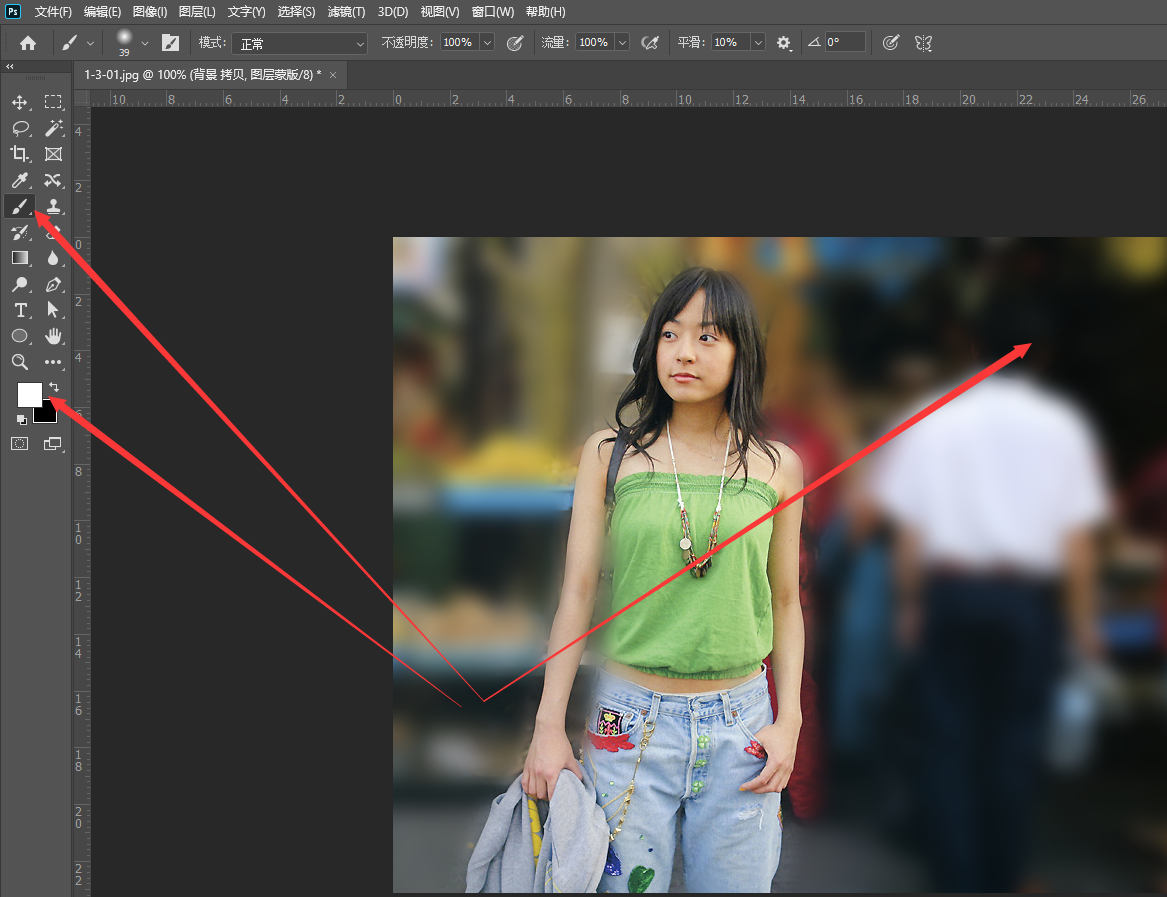The width and height of the screenshot is (1167, 897).
Task: Toggle butterfly symmetry paint options
Action: 923,43
